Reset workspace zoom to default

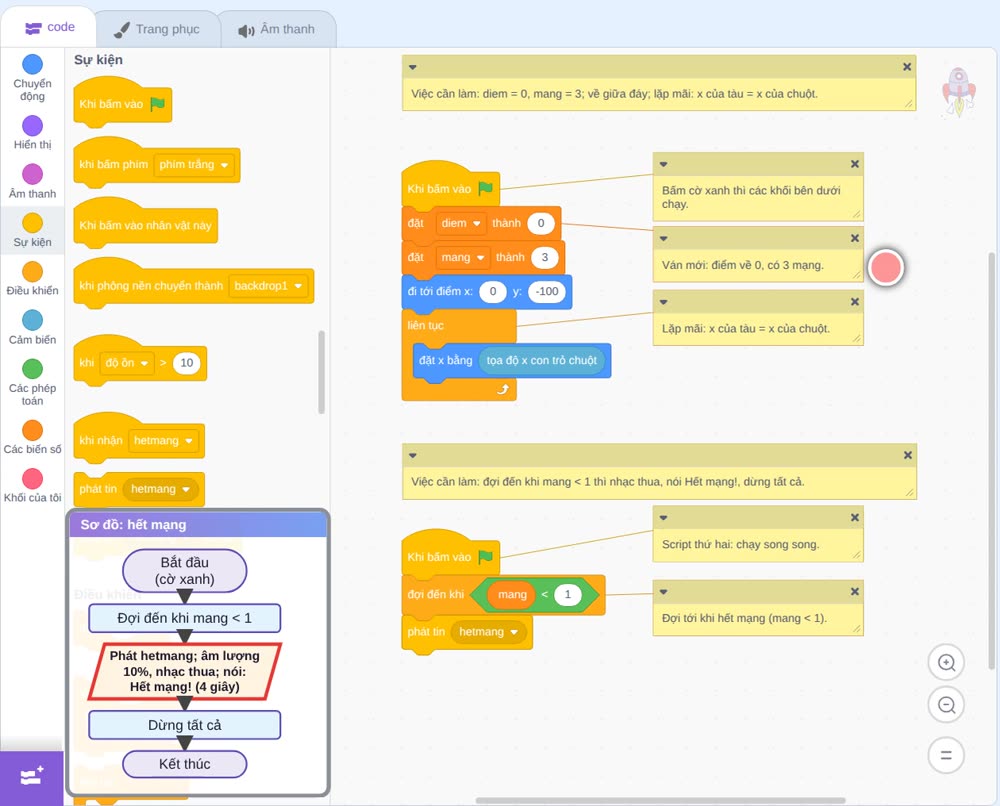tap(946, 756)
